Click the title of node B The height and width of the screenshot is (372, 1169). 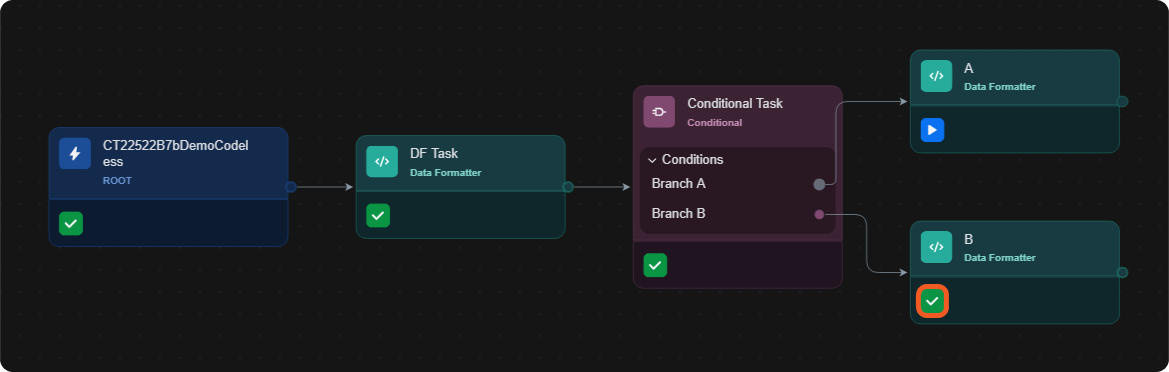pos(968,239)
